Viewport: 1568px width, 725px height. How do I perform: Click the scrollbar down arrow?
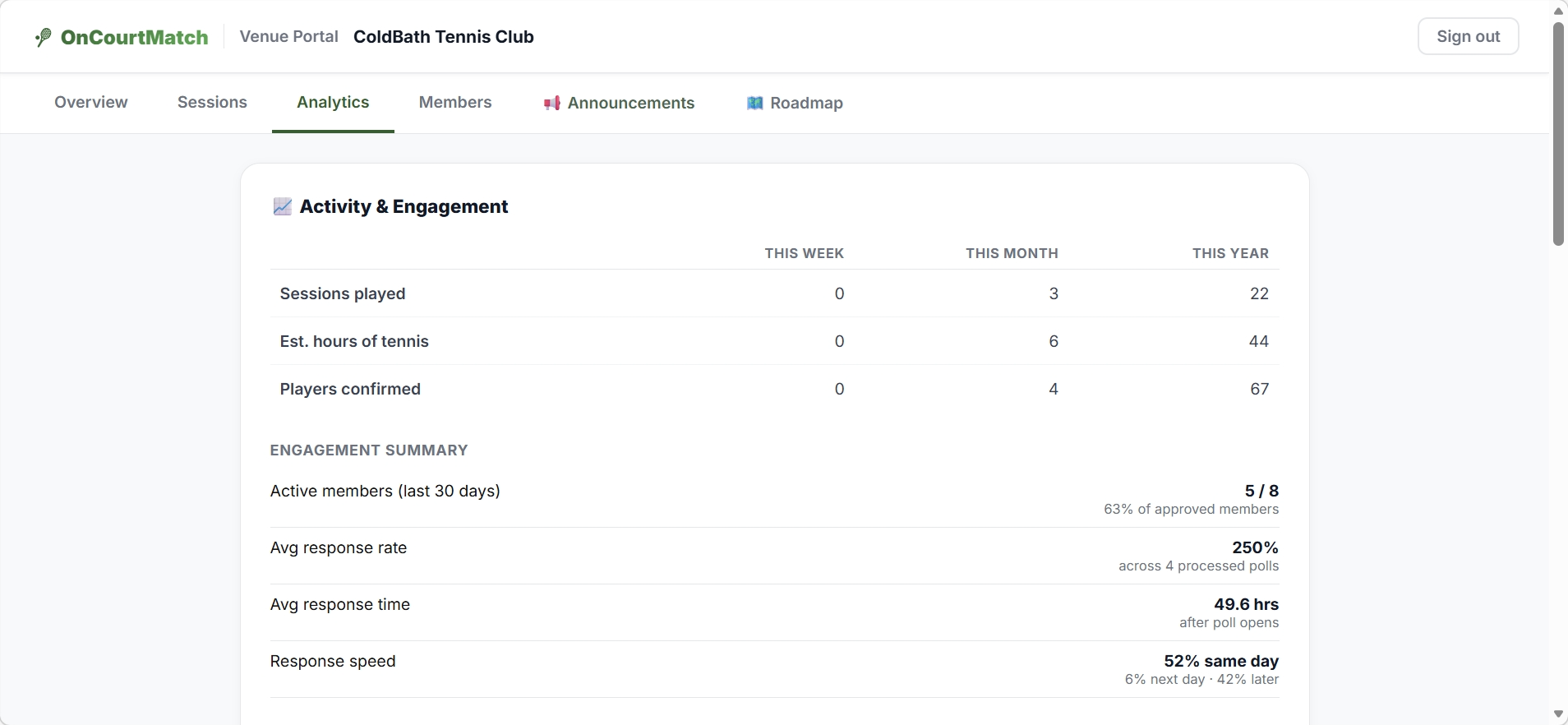coord(1558,713)
